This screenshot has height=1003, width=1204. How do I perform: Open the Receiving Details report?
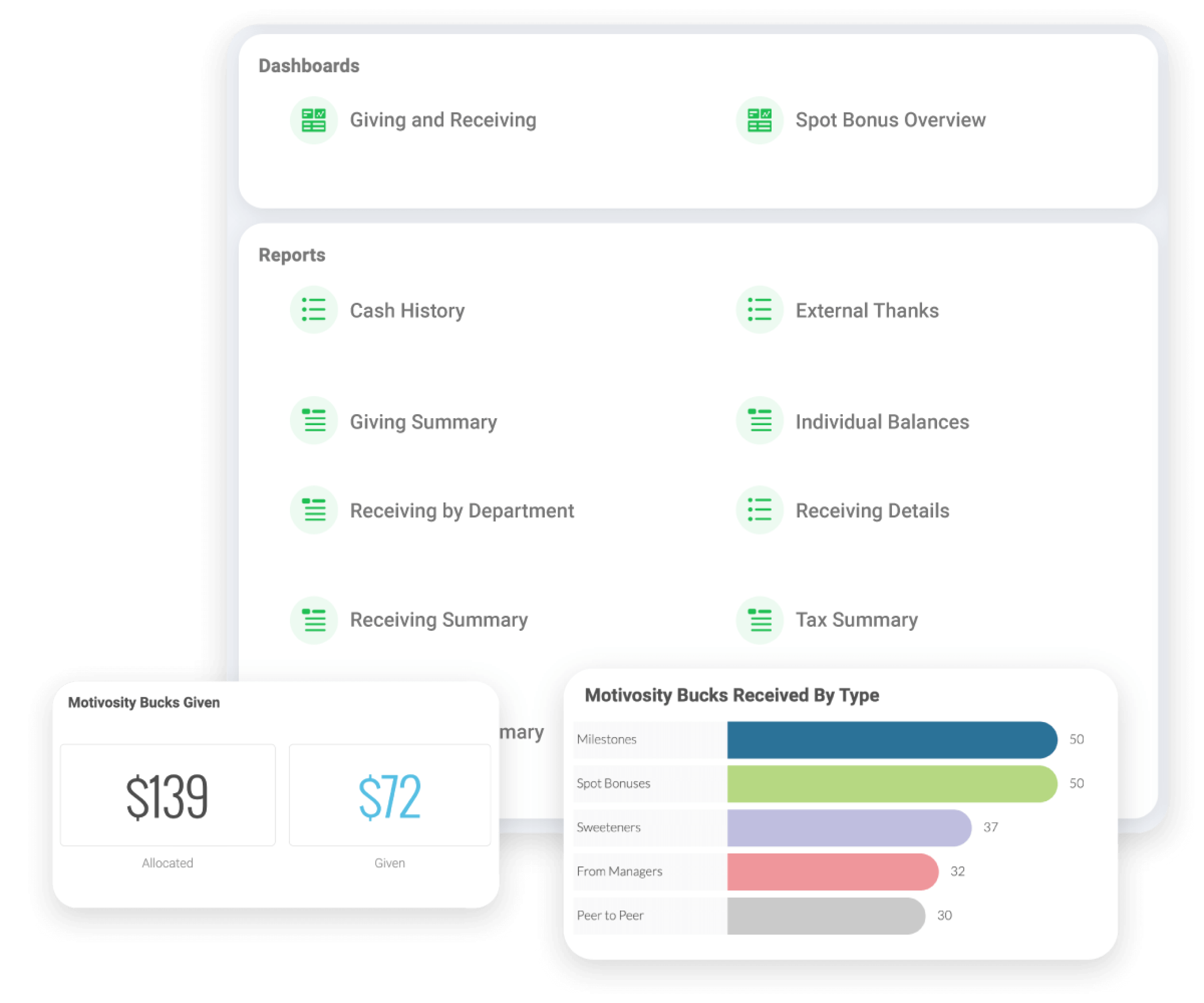(x=872, y=511)
